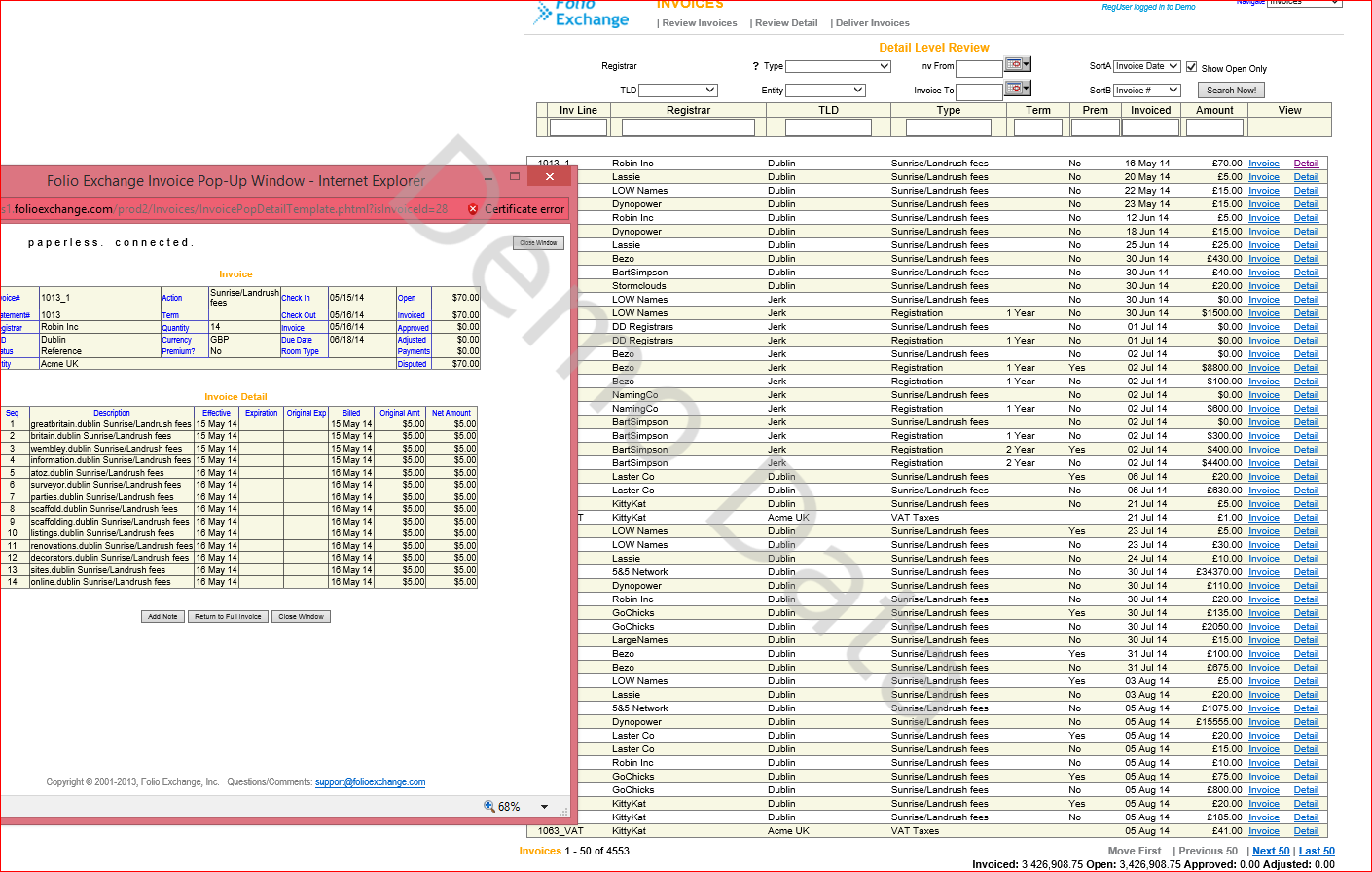Viewport: 1372px width, 872px height.
Task: Click the filter box under Registrar header
Action: pos(688,127)
